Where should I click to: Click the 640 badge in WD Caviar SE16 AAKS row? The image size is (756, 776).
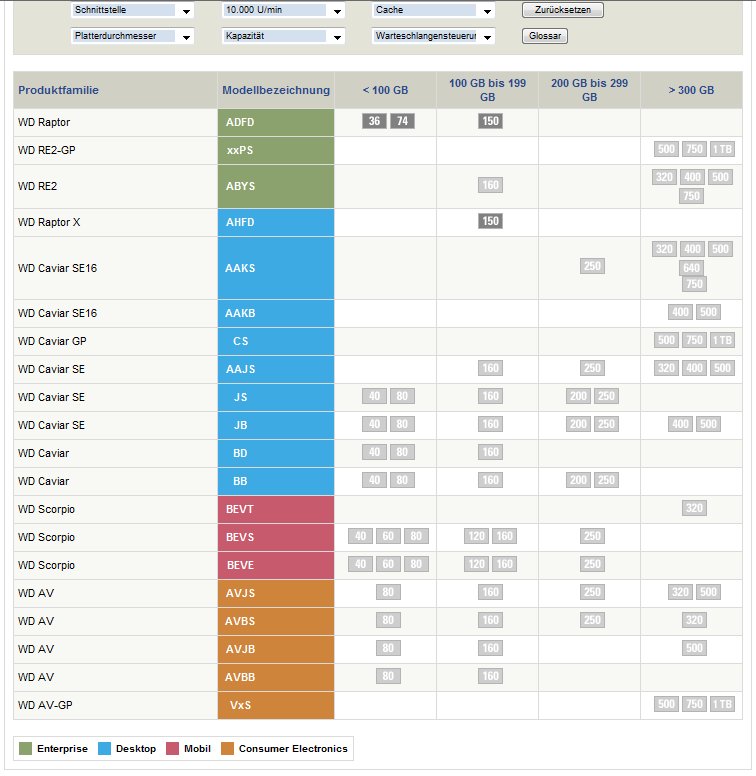point(691,268)
